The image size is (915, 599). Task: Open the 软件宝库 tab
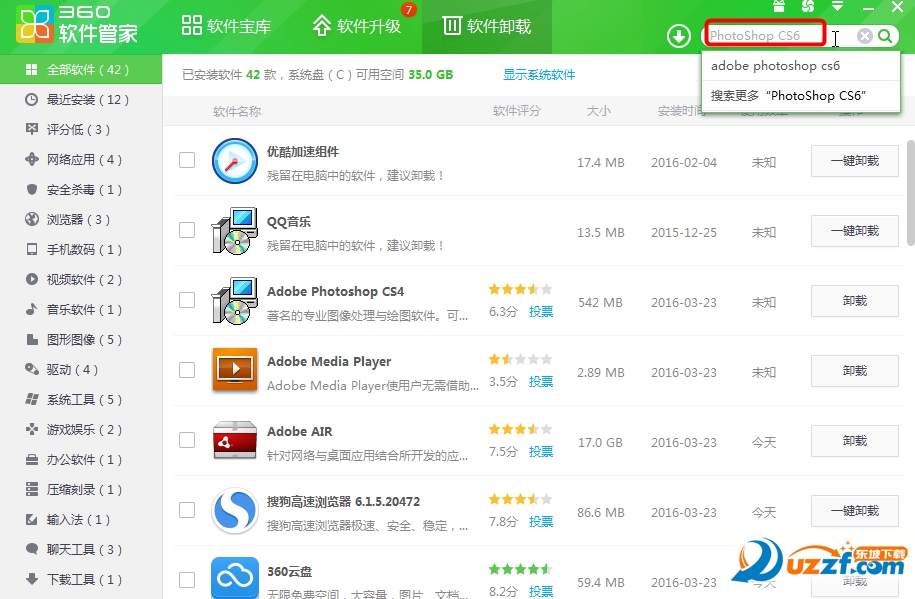pos(227,26)
